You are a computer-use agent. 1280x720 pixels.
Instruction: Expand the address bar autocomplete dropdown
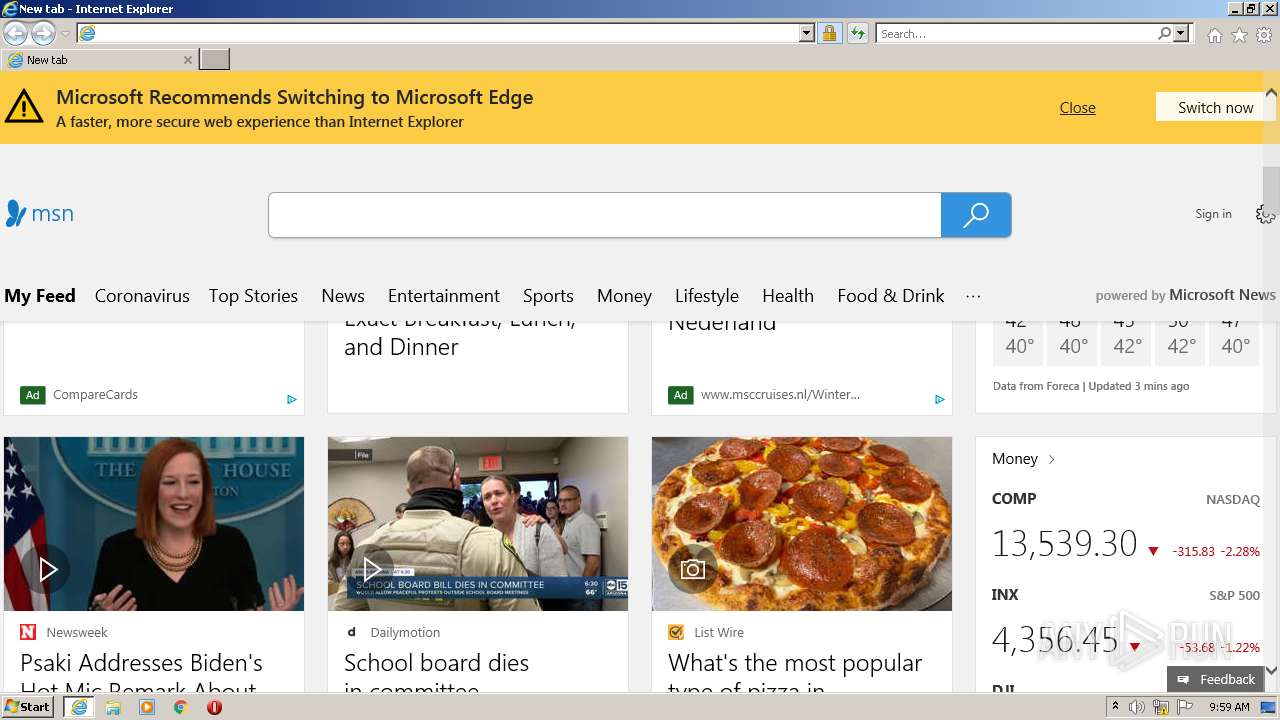click(x=807, y=33)
